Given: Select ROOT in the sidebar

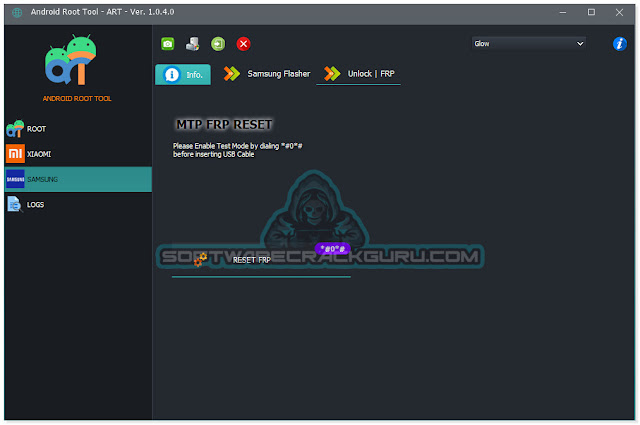Looking at the screenshot, I should pos(78,129).
